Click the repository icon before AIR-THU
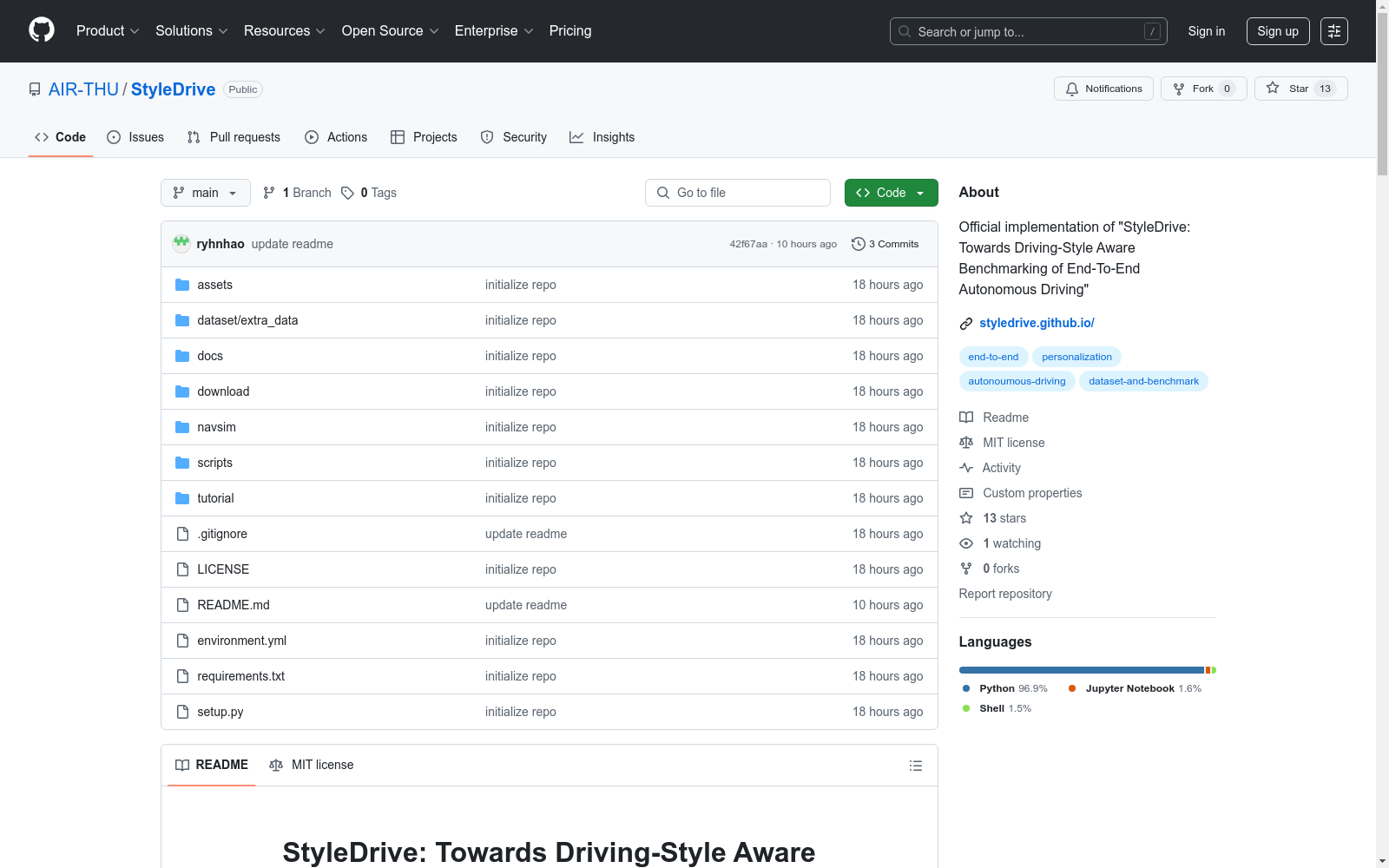1389x868 pixels. 35,89
